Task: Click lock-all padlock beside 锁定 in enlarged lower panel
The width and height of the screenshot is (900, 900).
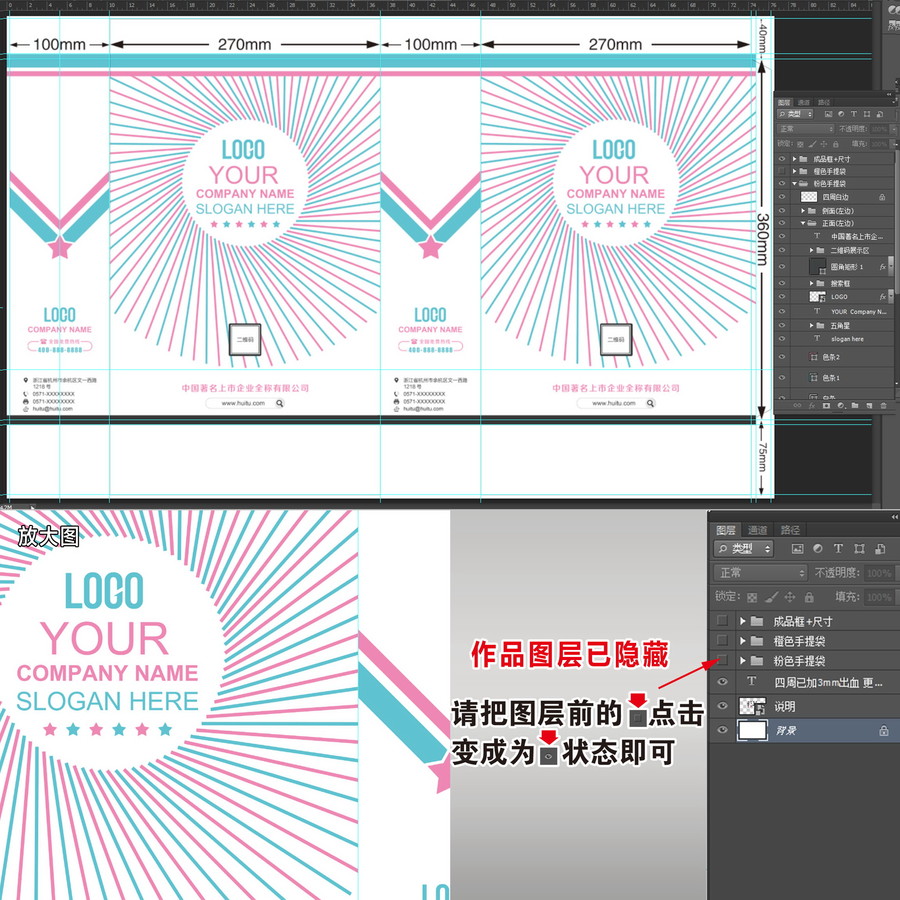Action: point(809,598)
